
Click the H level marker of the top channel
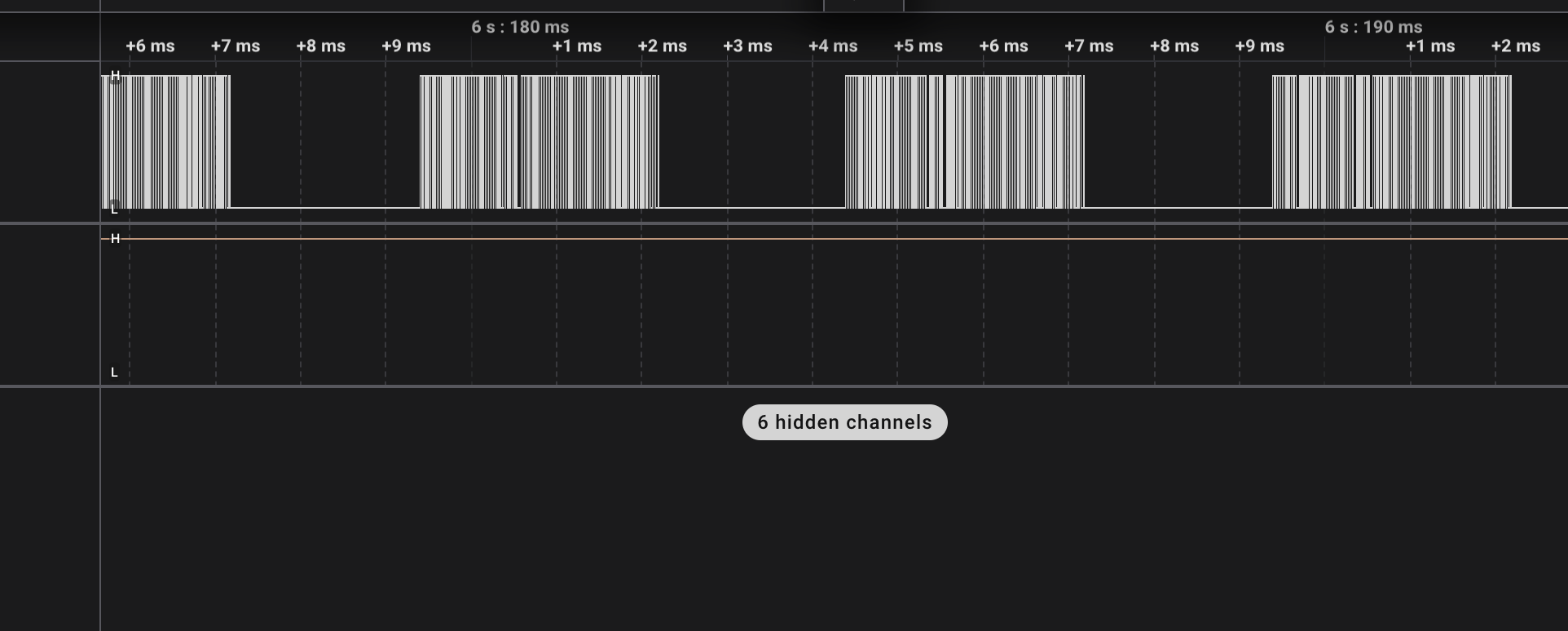click(115, 77)
